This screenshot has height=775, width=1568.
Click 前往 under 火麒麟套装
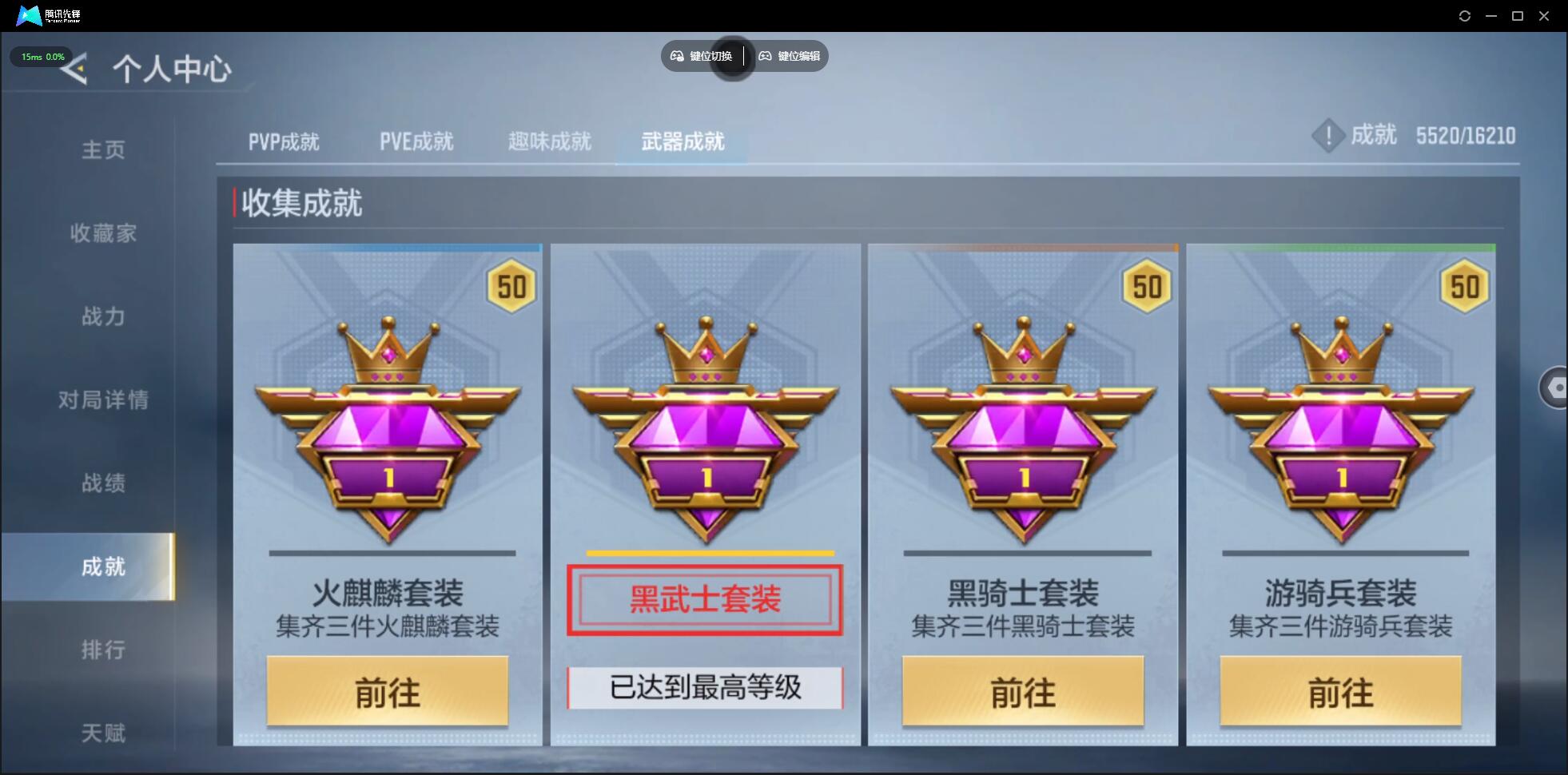[x=388, y=692]
